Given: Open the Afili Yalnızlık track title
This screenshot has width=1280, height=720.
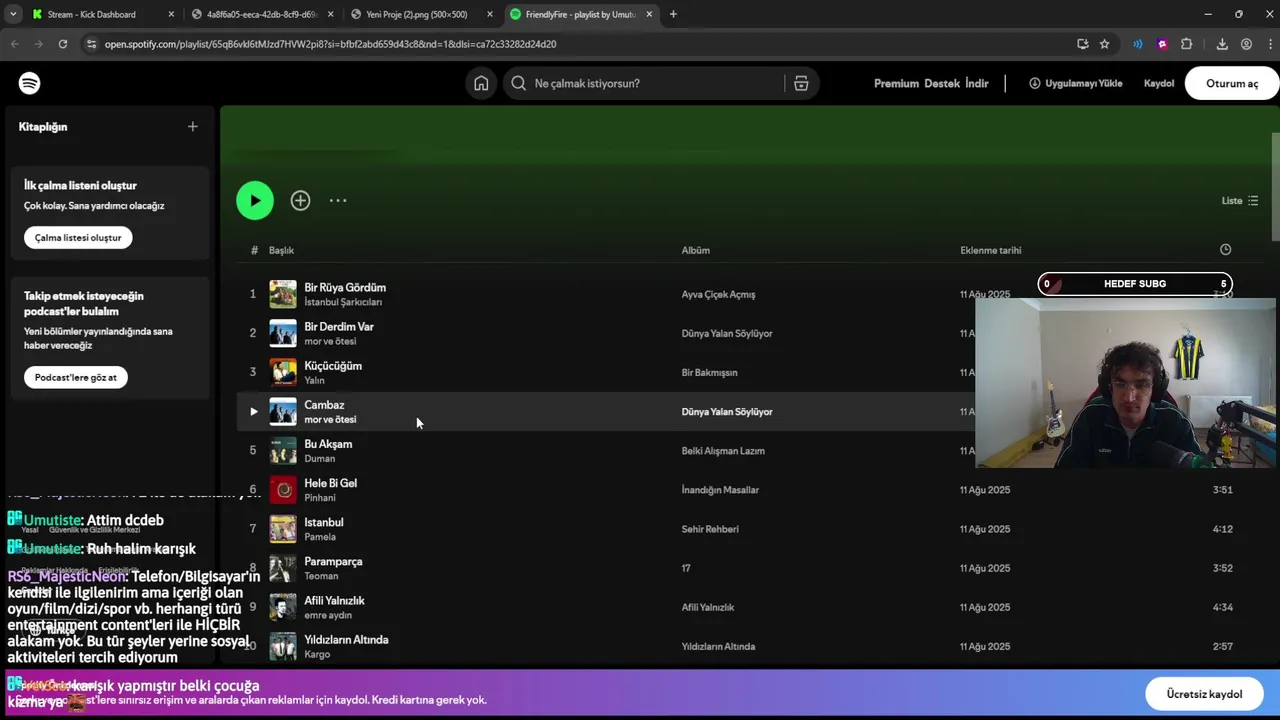Looking at the screenshot, I should click(x=334, y=600).
